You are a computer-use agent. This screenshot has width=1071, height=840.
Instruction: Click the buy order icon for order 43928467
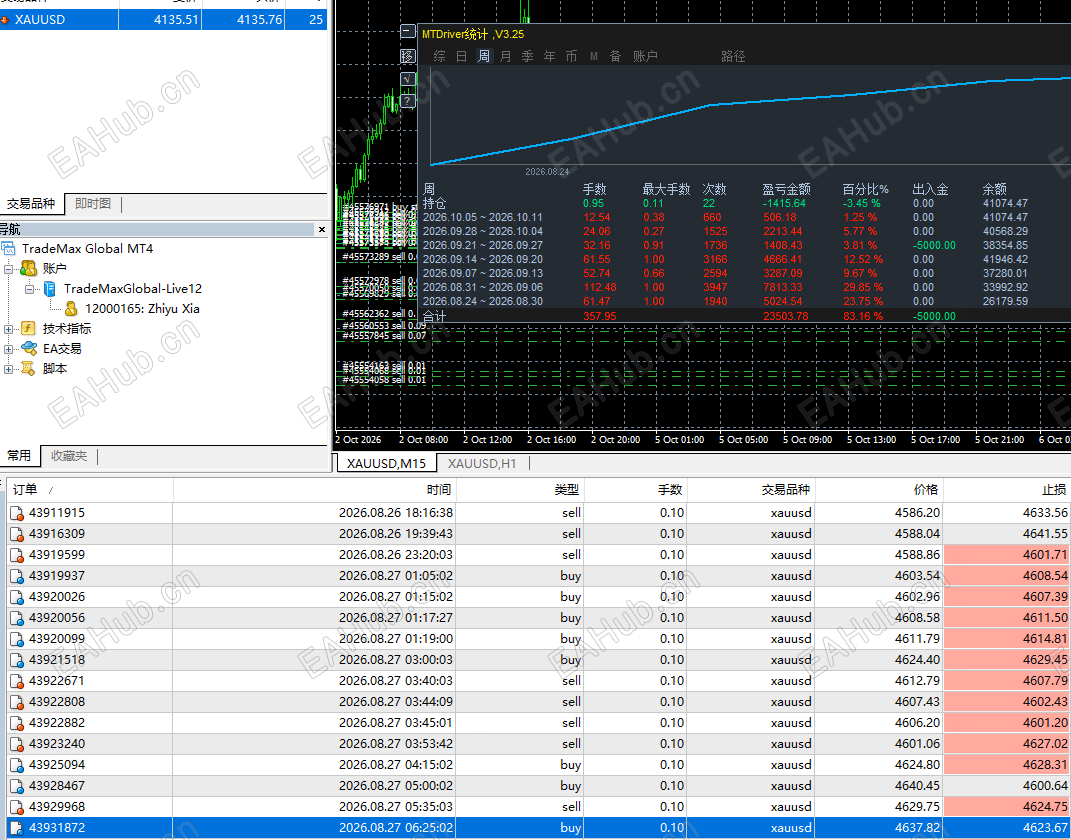click(17, 787)
